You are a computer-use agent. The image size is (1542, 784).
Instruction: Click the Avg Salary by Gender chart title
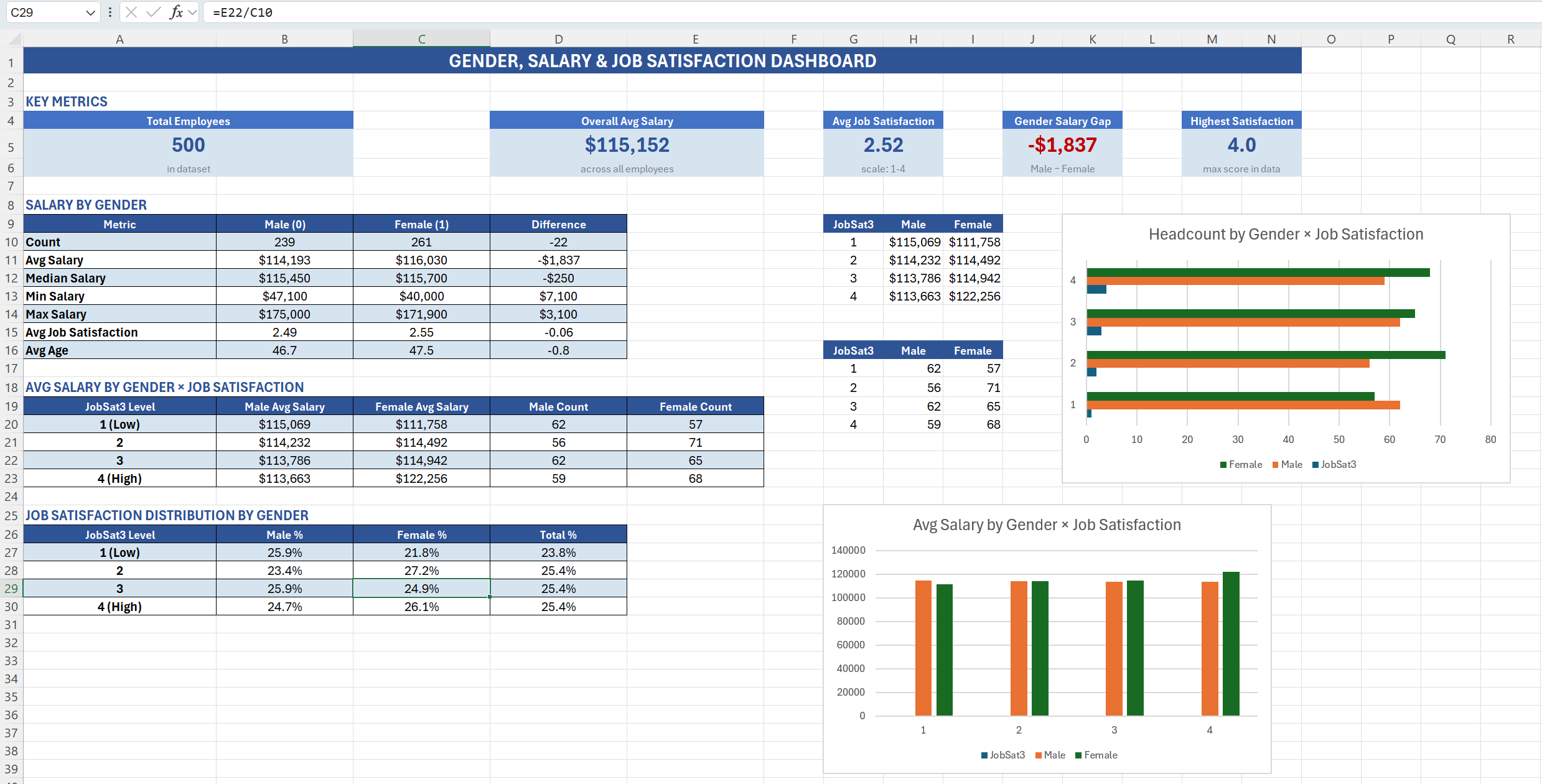click(1047, 525)
